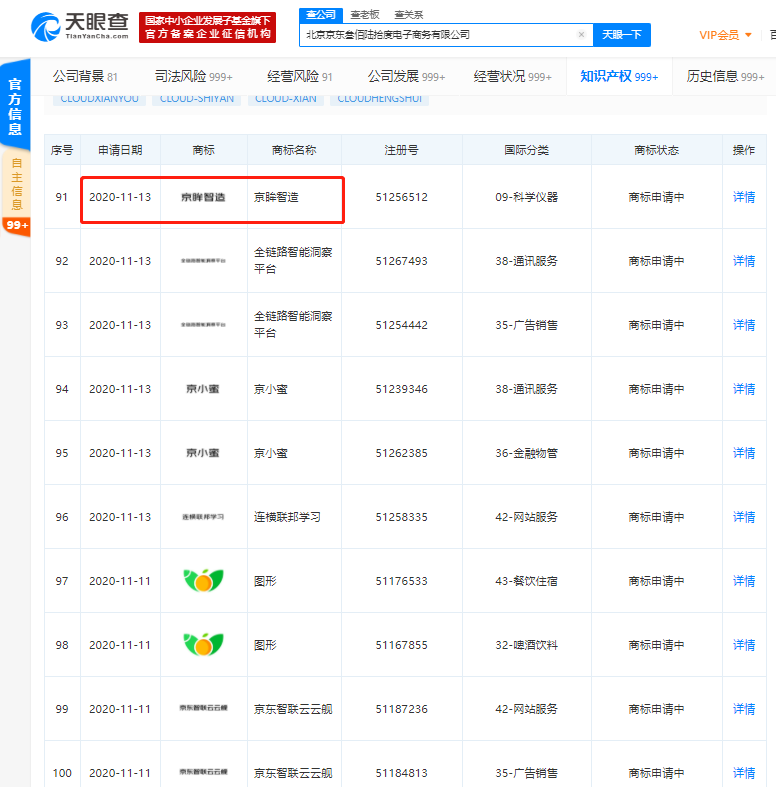Click registration number 51267493
Viewport: 776px width, 787px height.
[402, 261]
